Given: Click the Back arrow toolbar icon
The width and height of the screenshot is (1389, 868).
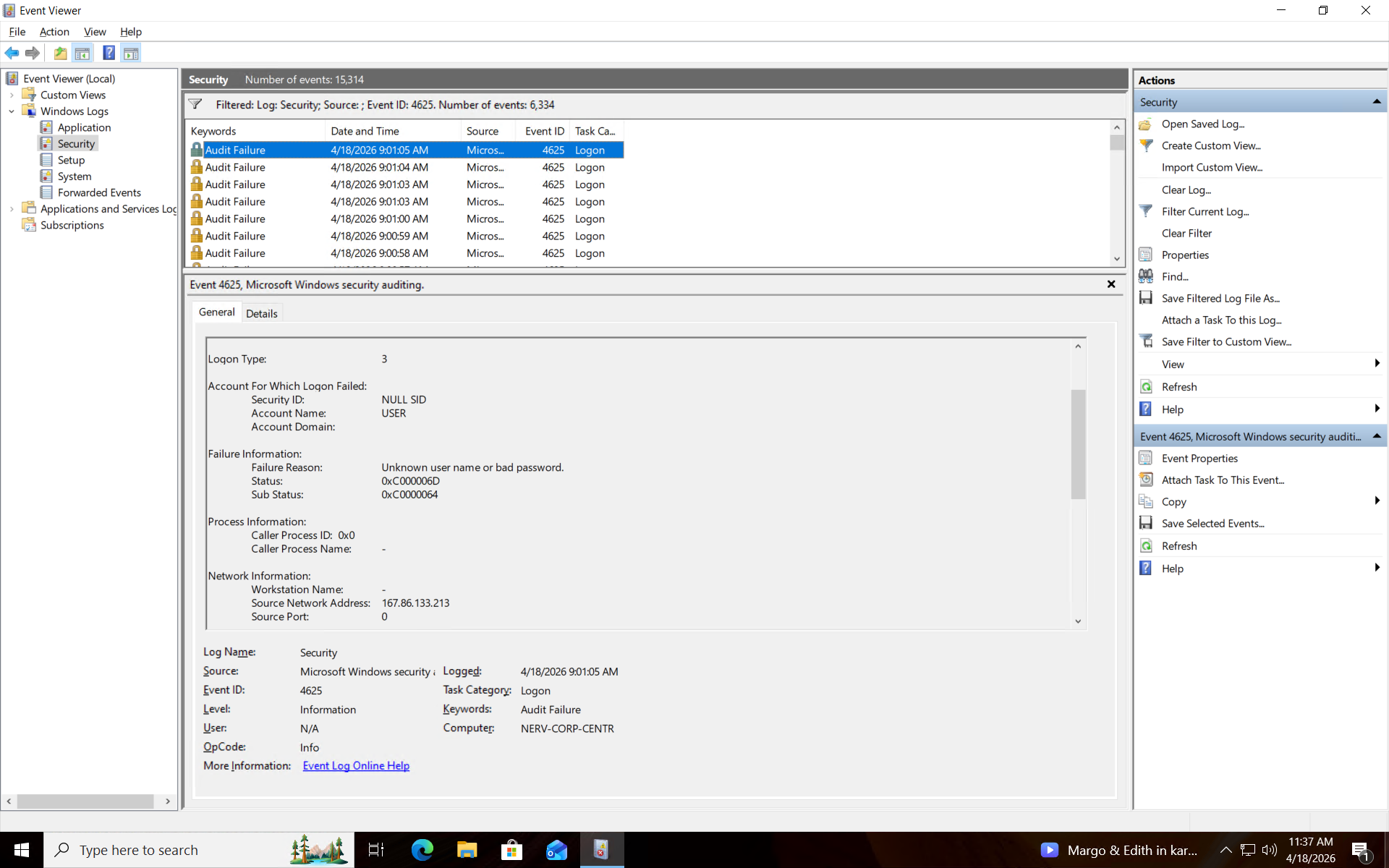Looking at the screenshot, I should click(x=12, y=53).
